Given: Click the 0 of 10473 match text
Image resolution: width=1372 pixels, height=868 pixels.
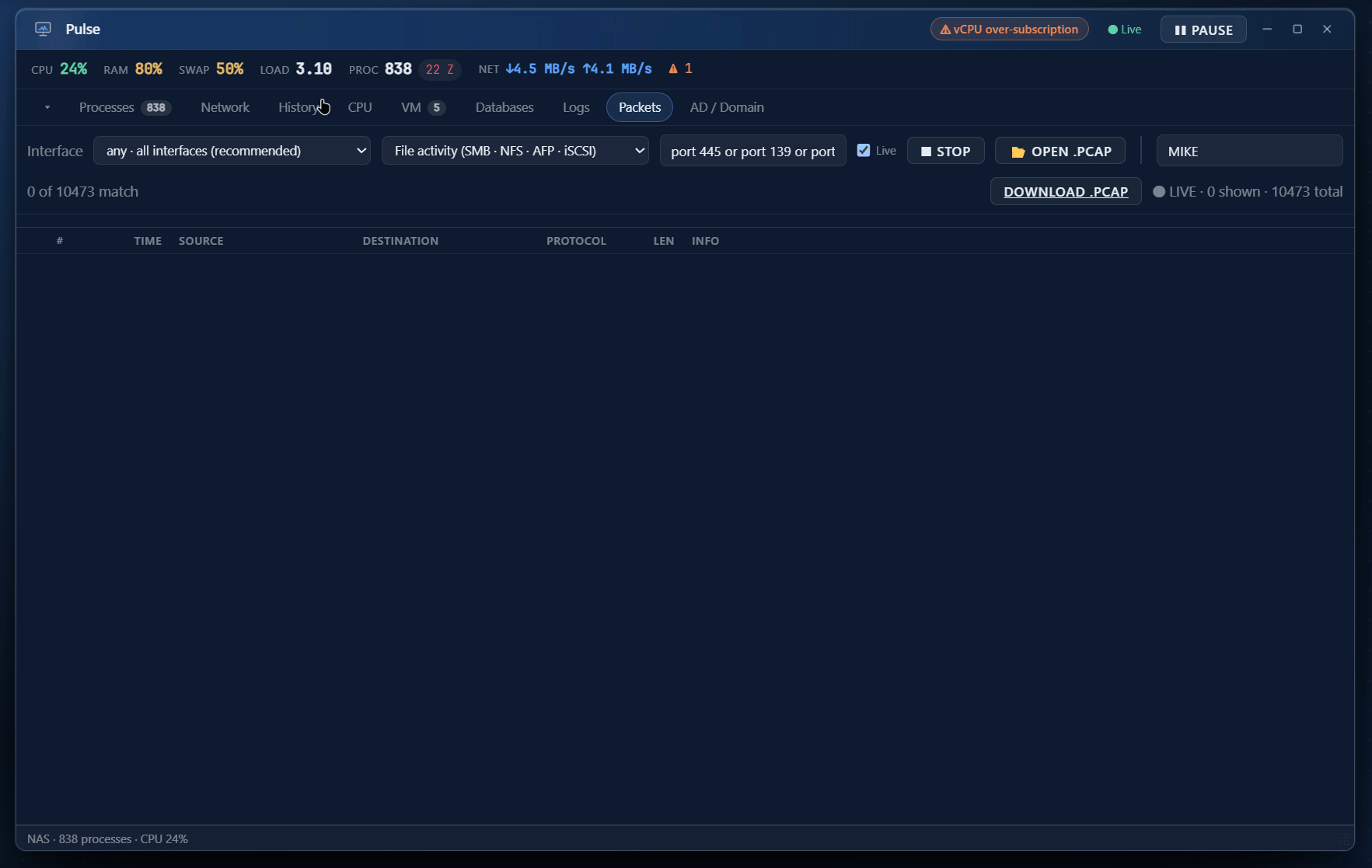Looking at the screenshot, I should 82,192.
